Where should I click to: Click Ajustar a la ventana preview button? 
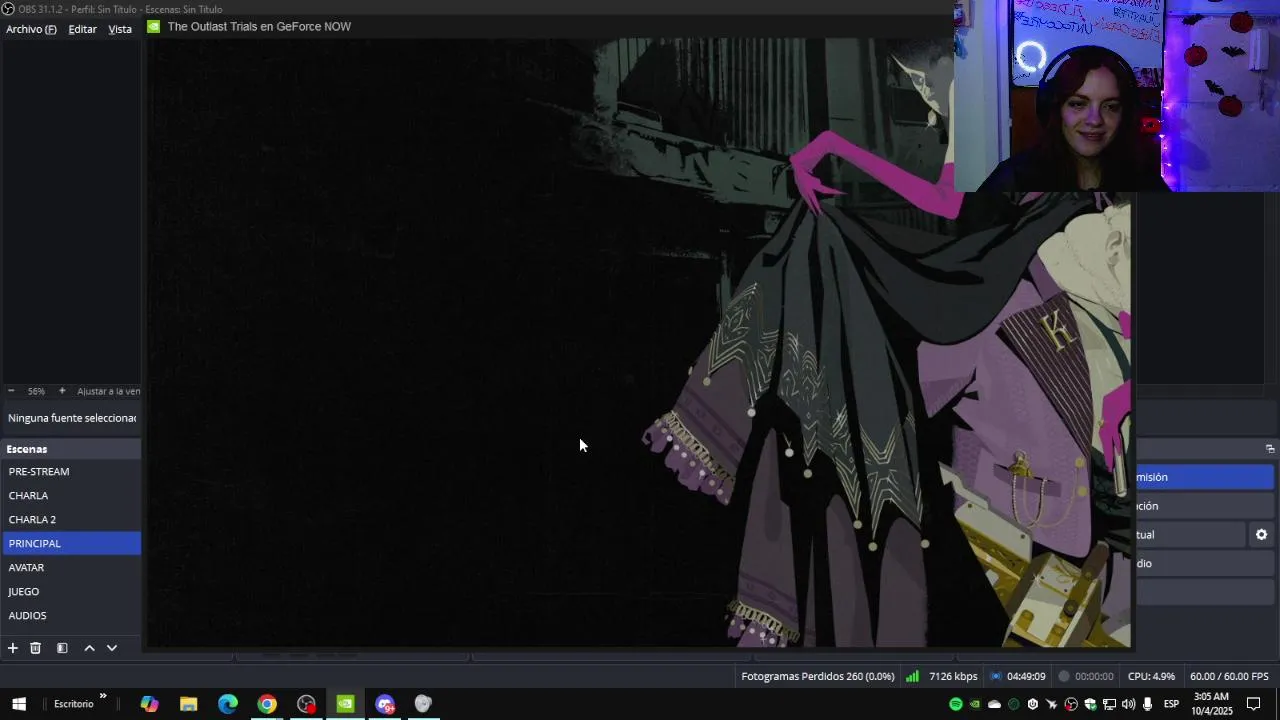pos(108,391)
